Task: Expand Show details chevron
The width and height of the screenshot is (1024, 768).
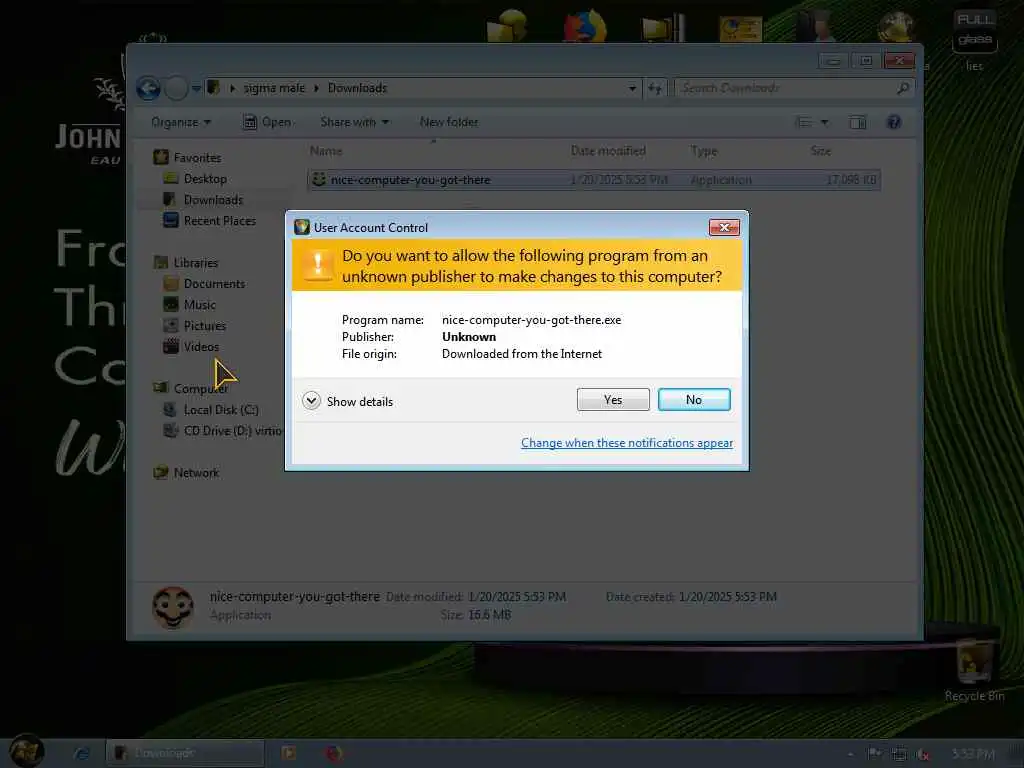Action: [312, 401]
